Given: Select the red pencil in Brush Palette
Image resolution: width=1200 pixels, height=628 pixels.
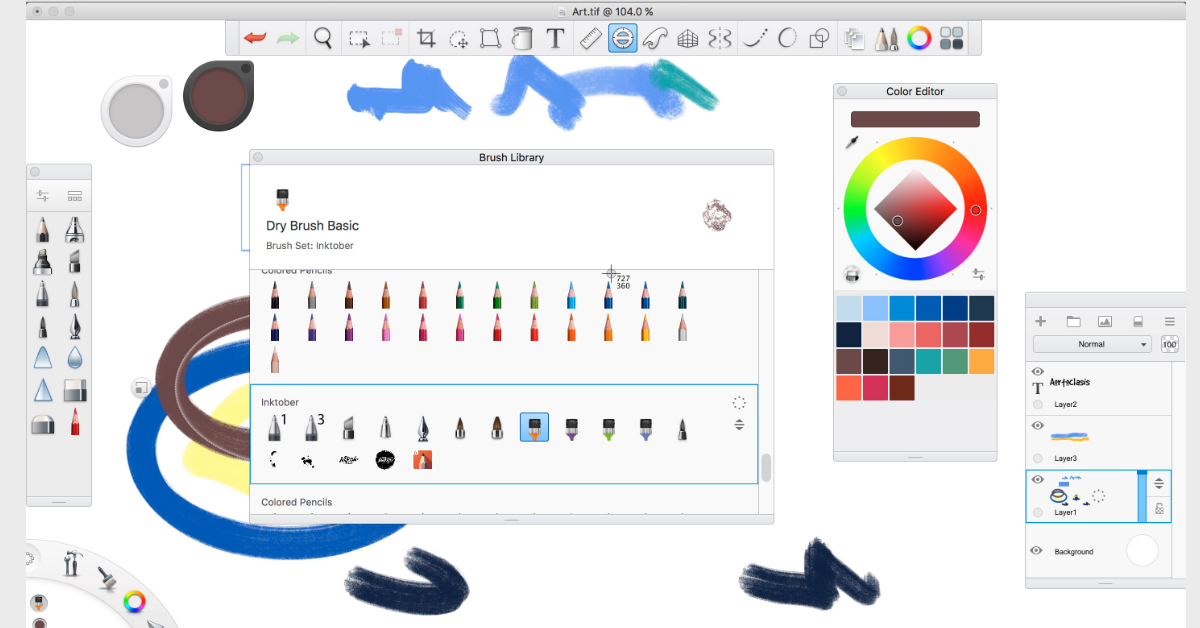Looking at the screenshot, I should (x=74, y=423).
